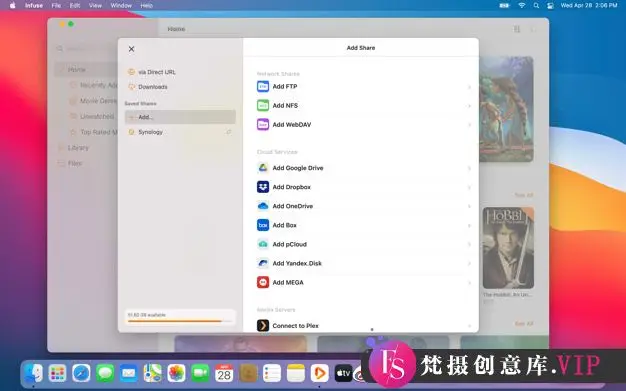The height and width of the screenshot is (391, 626).
Task: Open the animated movie poster thumbnail
Action: pyautogui.click(x=506, y=109)
